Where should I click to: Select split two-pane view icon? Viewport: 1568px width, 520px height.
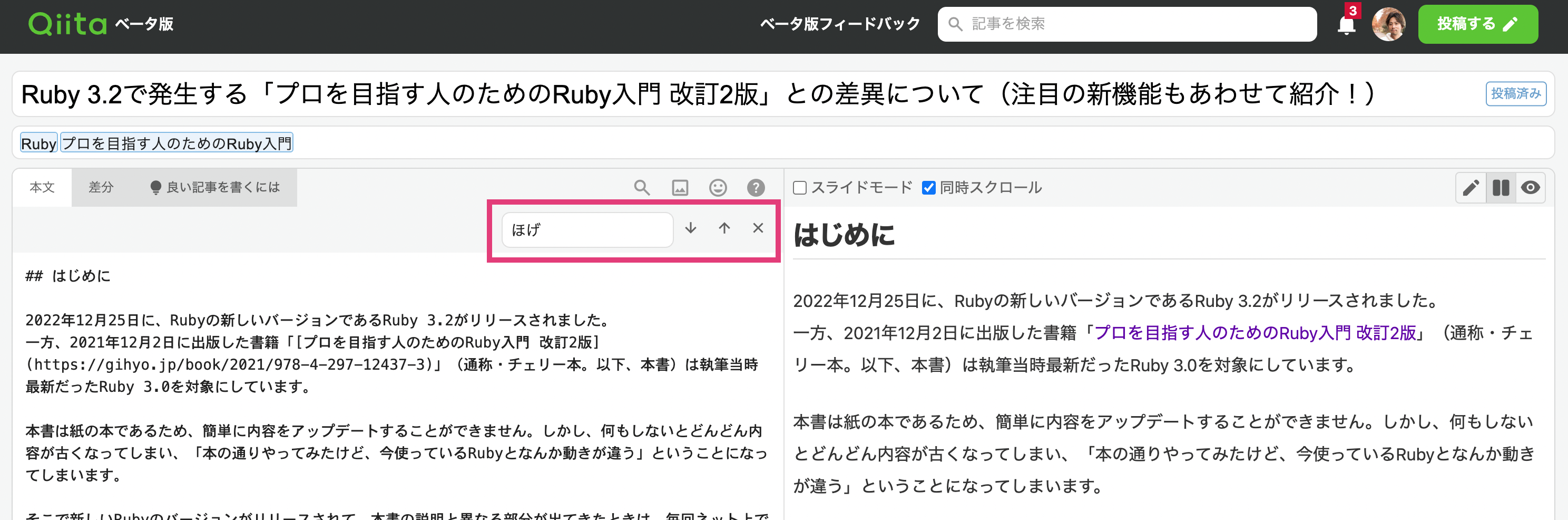point(1501,188)
